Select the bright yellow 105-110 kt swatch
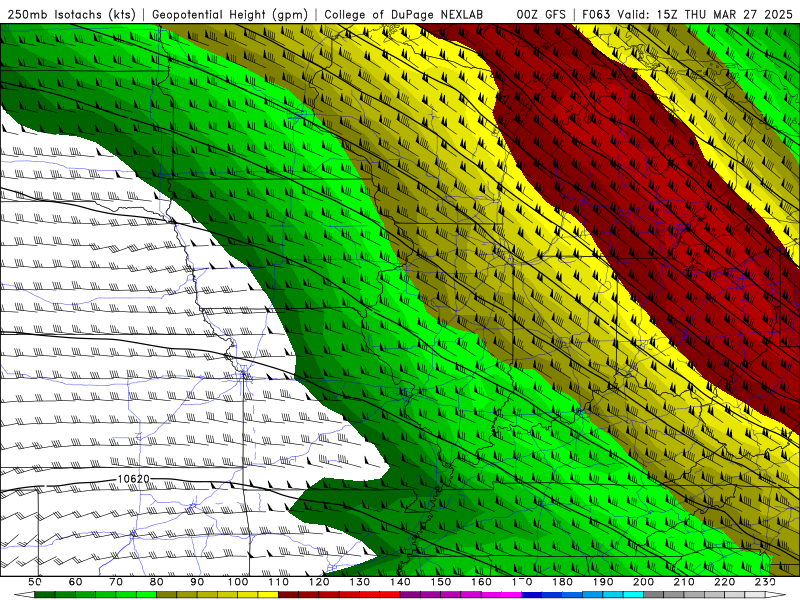 pyautogui.click(x=268, y=594)
